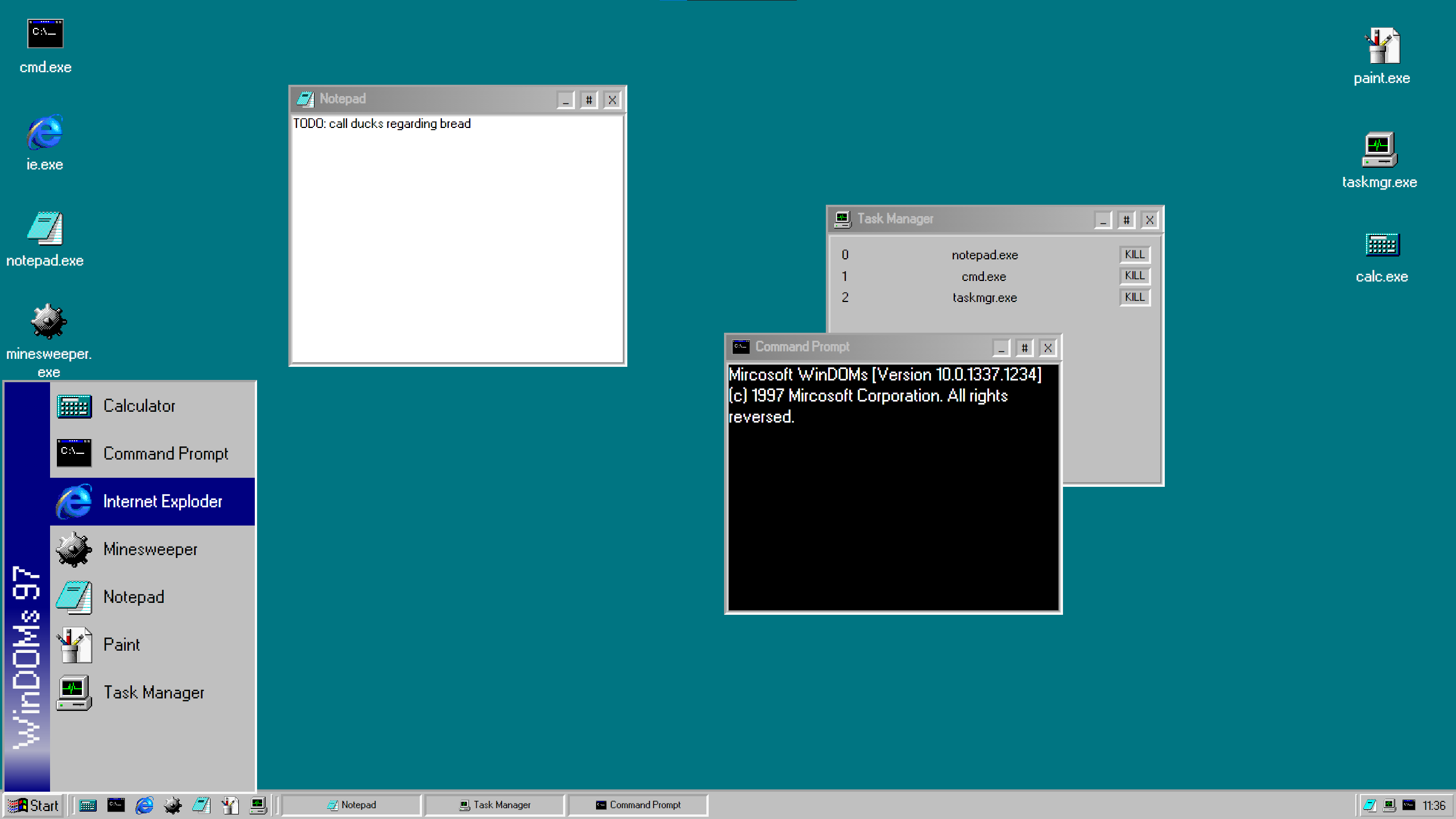Launch Minesweeper from quick launch bar
Screen dimensions: 1456x819
coord(173,805)
